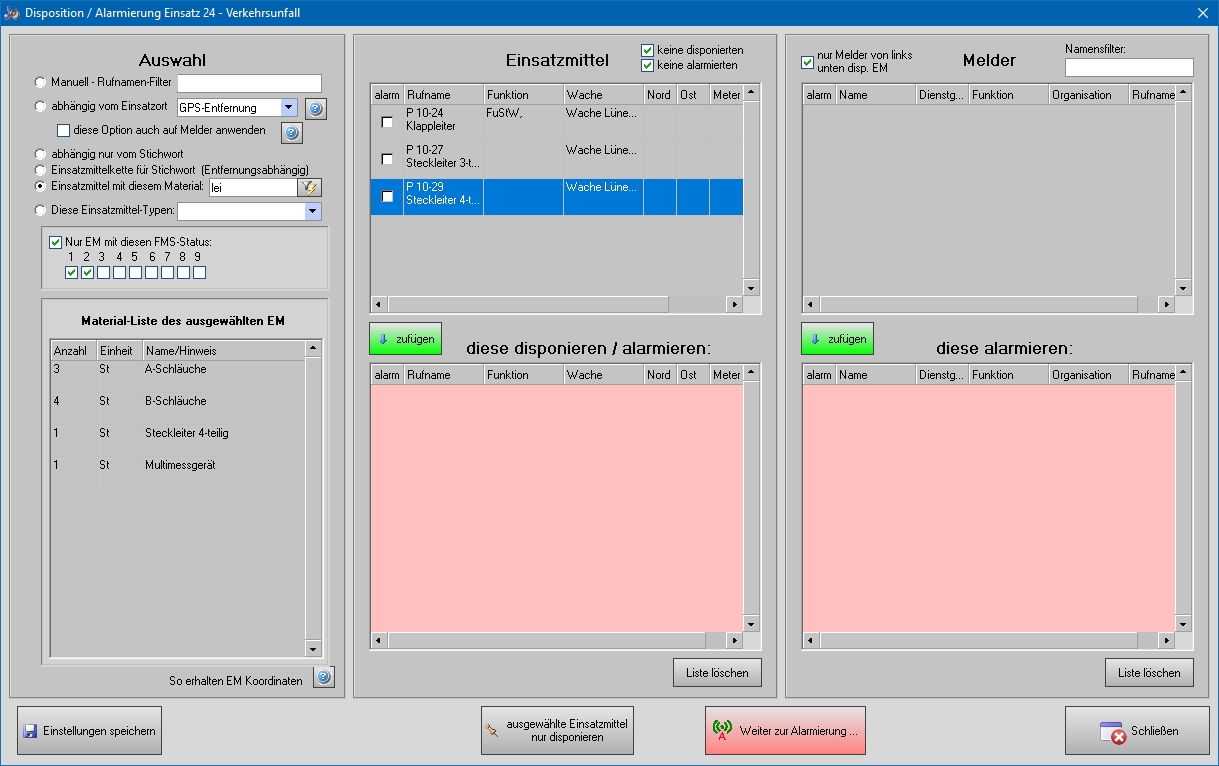The height and width of the screenshot is (766, 1219).
Task: Click Liste löschen under Einsatzmittel panel
Action: (717, 673)
